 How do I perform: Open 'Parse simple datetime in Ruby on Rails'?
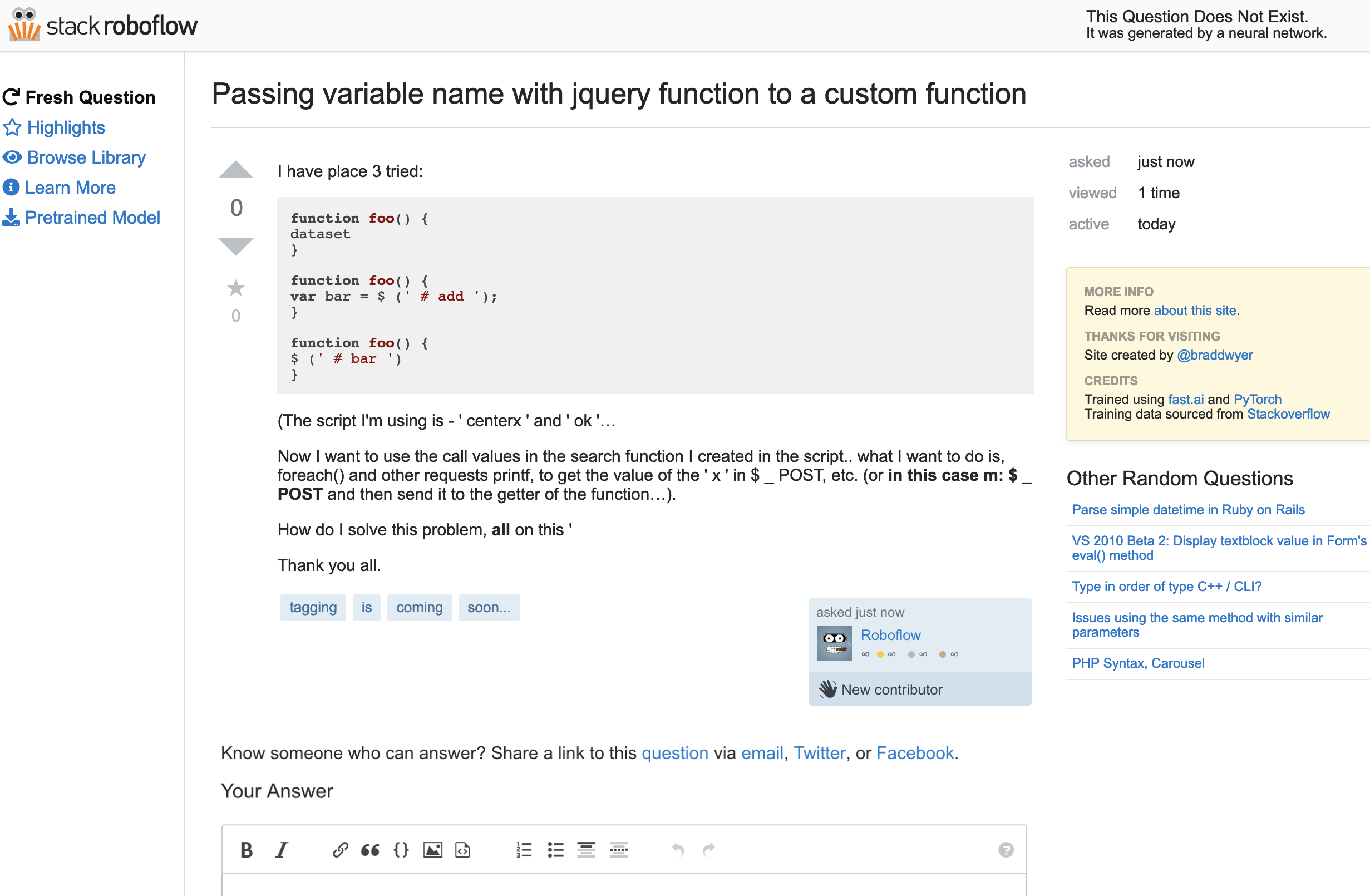[x=1187, y=510]
